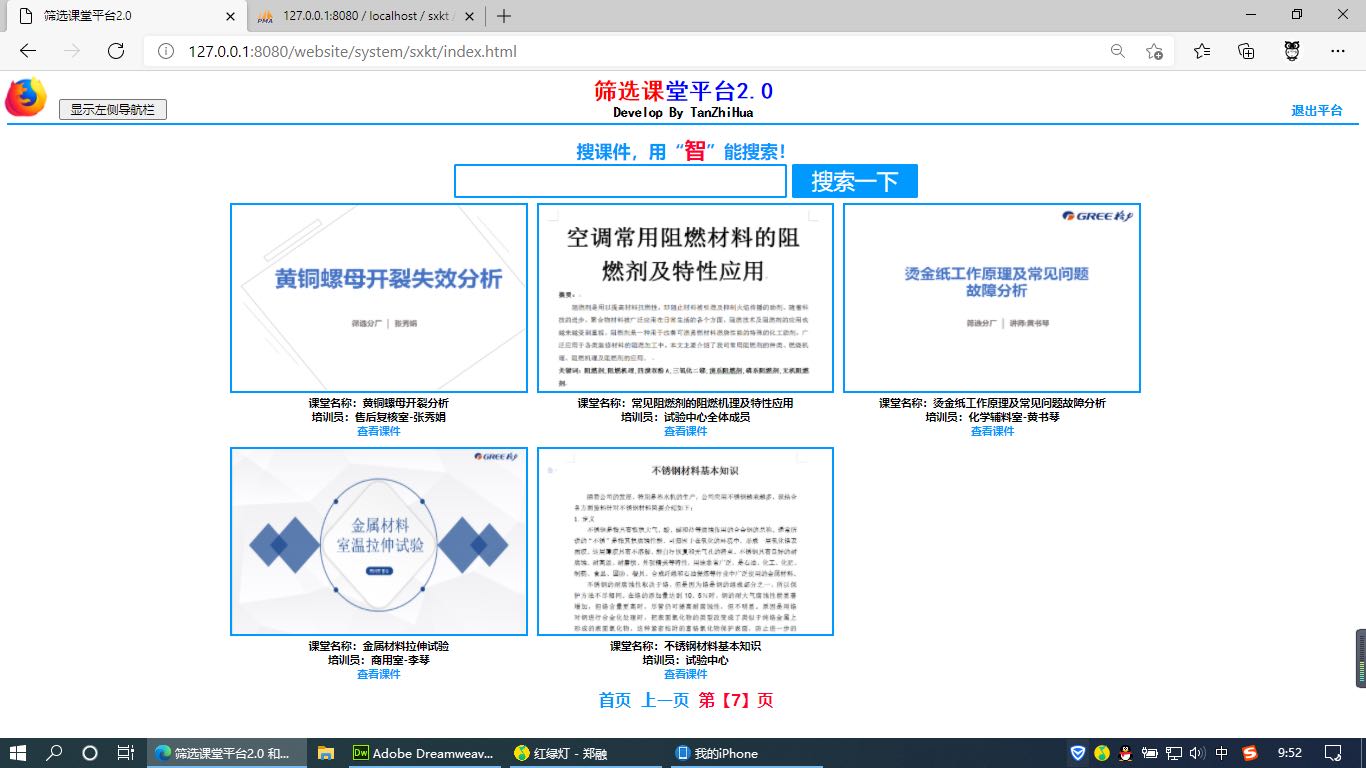Click the 第【7】页 current page indicator
Viewport: 1366px width, 768px height.
[736, 700]
